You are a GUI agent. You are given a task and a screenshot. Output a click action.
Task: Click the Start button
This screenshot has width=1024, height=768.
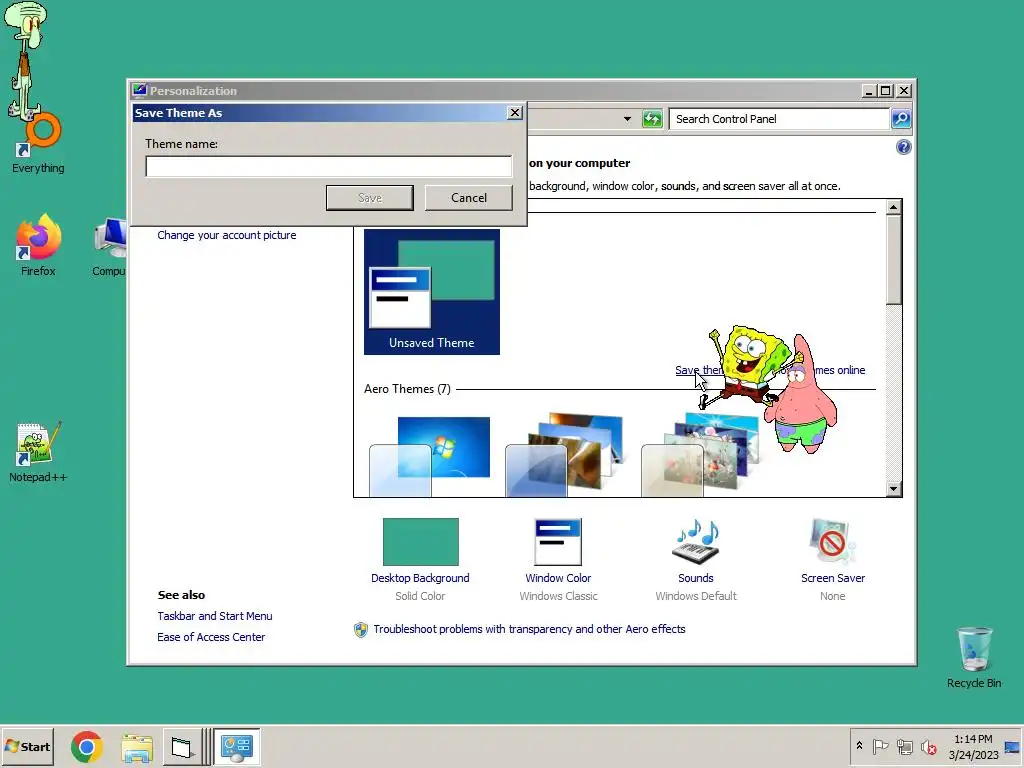(x=27, y=746)
